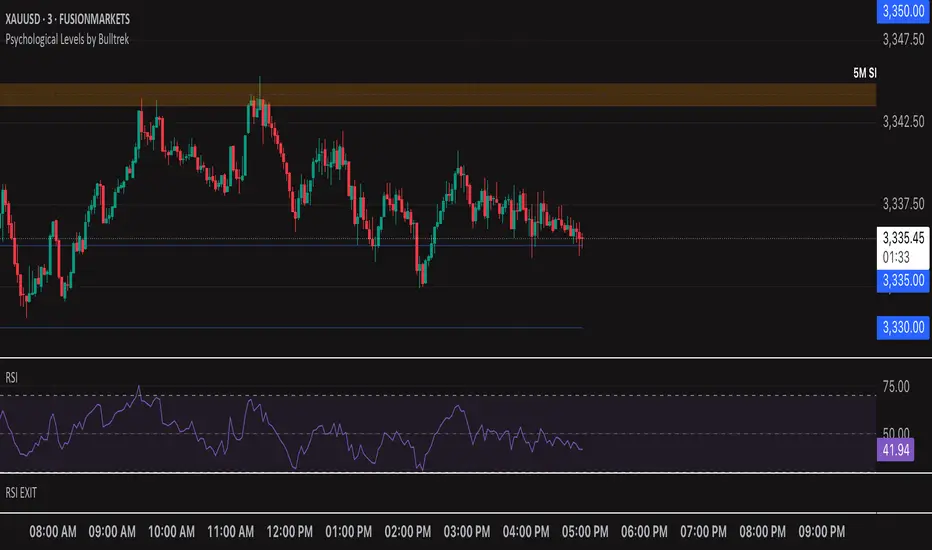
Task: Click the 3,342.50 price axis label
Action: click(x=903, y=122)
